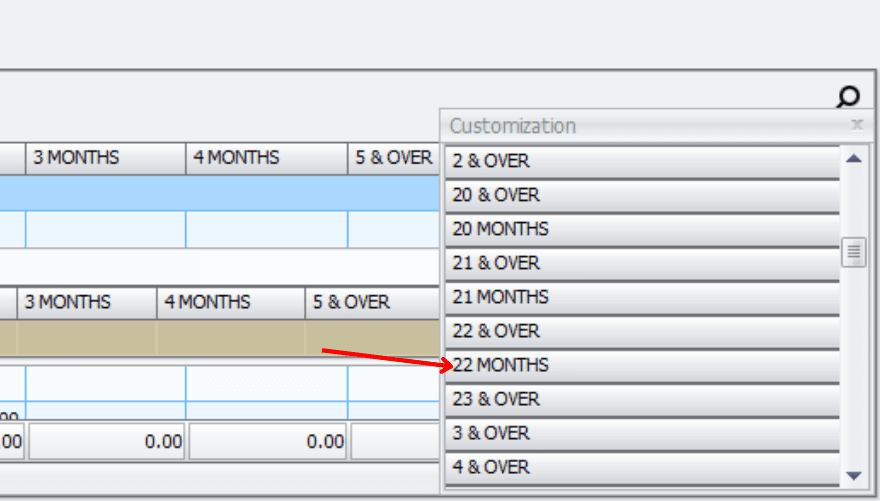Pick the "20 MONTHS" column item
The image size is (880, 501).
[x=642, y=229]
